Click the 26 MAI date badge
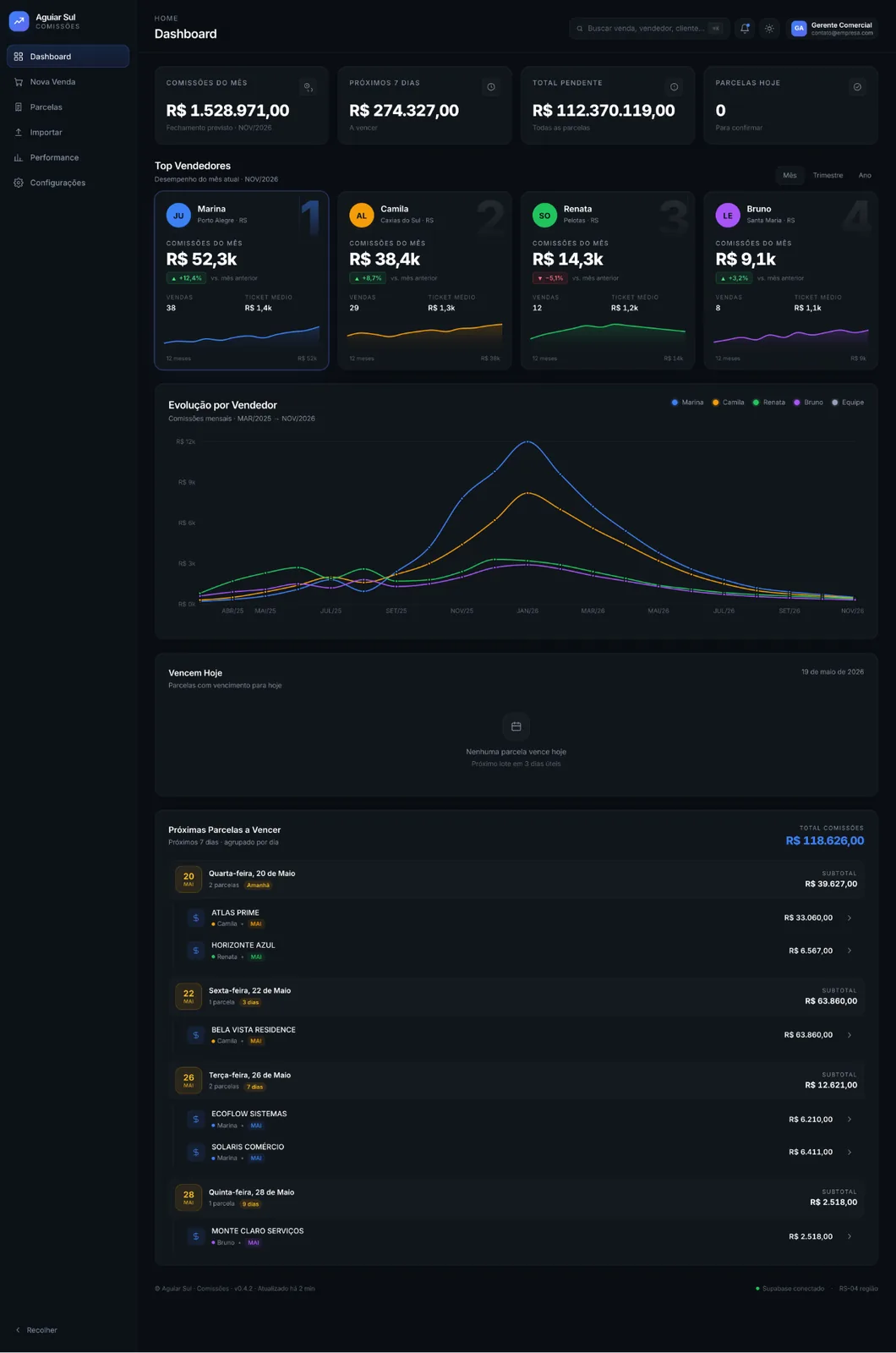This screenshot has height=1353, width=896. point(188,1080)
